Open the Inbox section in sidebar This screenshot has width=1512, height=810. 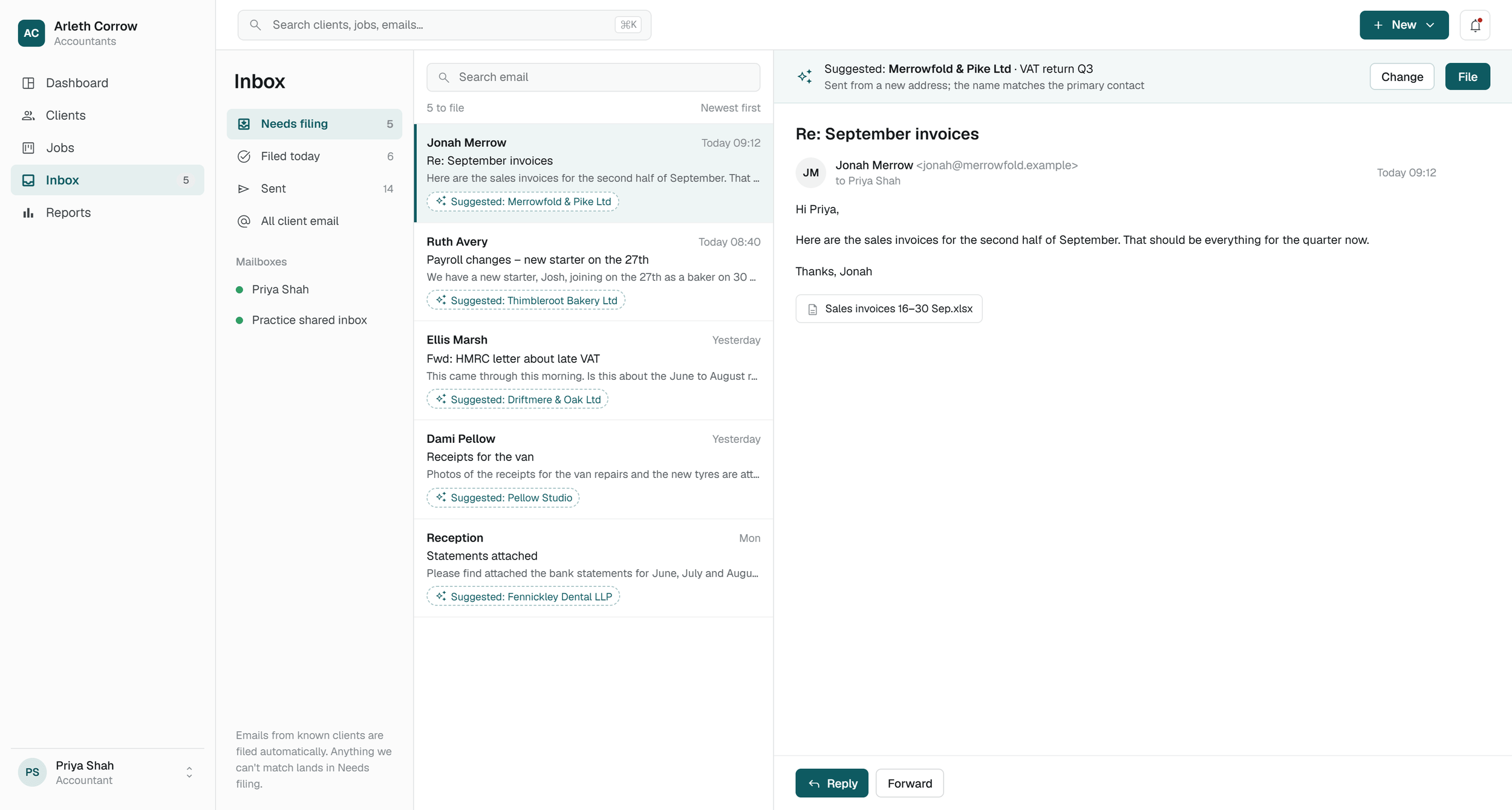[108, 180]
